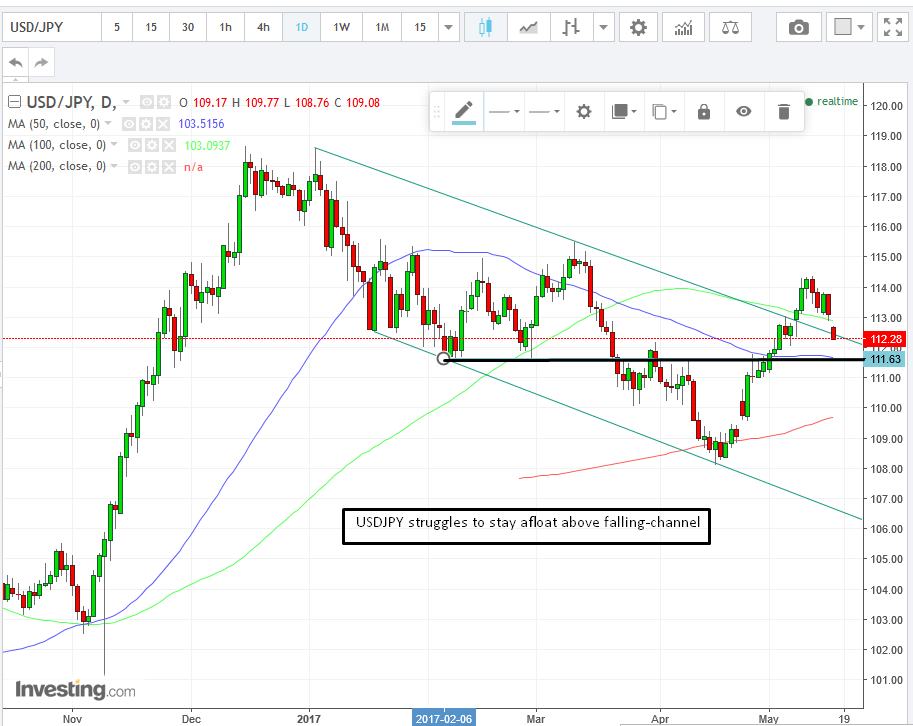
Task: Choose the bar chart style icon
Action: [571, 27]
